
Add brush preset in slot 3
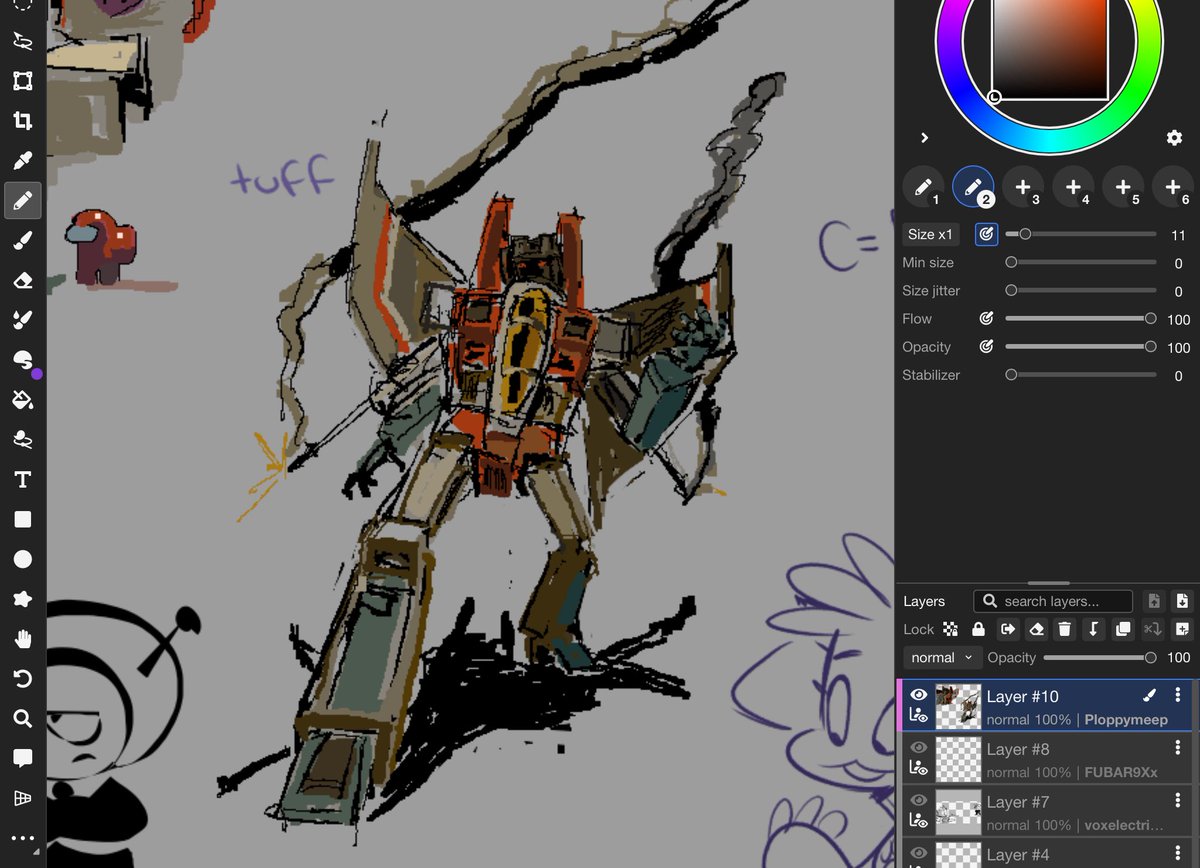pyautogui.click(x=1023, y=187)
